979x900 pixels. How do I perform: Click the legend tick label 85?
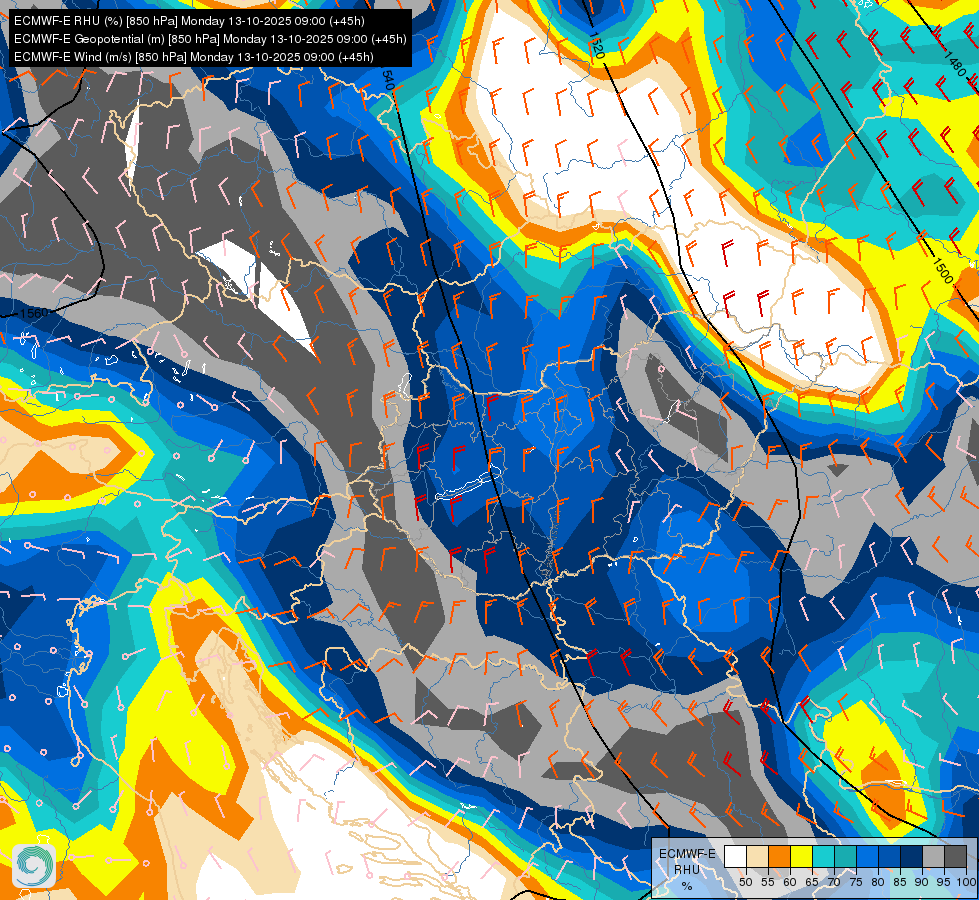(900, 882)
